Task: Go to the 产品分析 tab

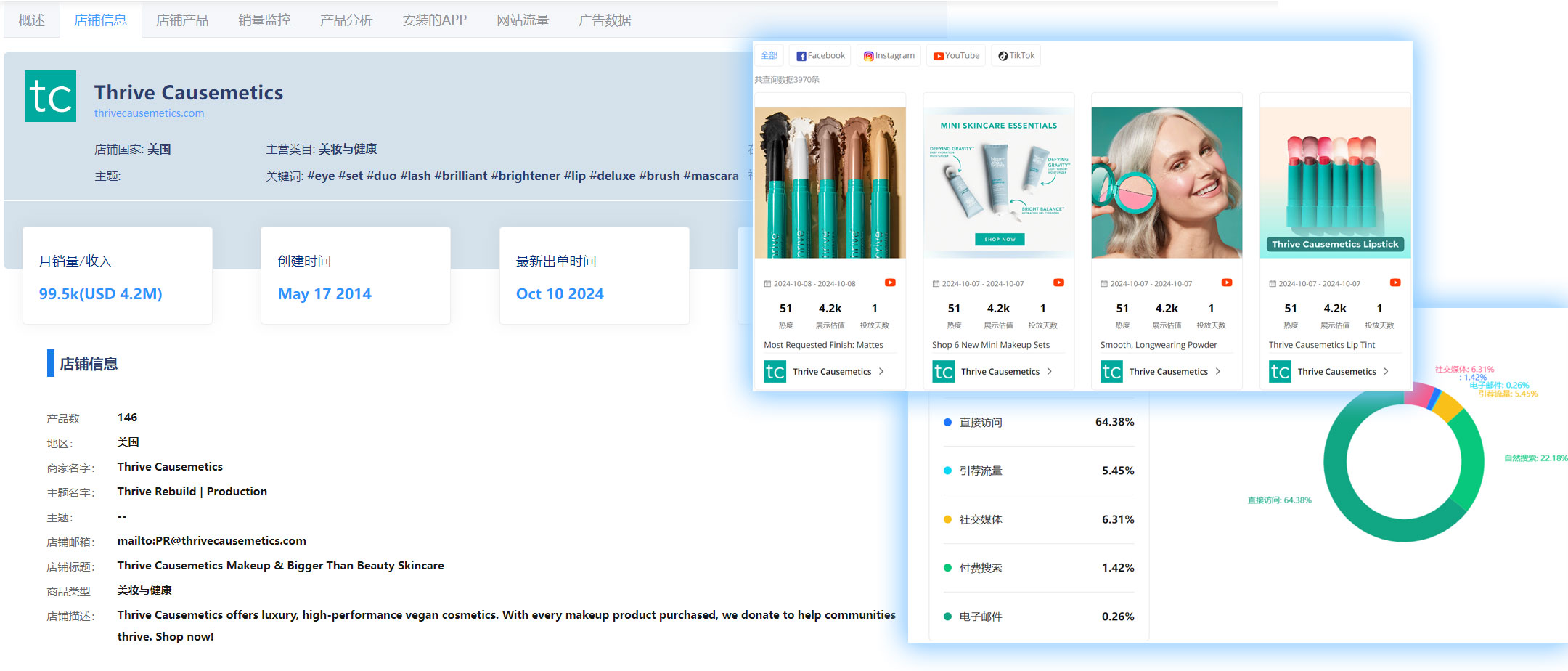Action: coord(346,20)
